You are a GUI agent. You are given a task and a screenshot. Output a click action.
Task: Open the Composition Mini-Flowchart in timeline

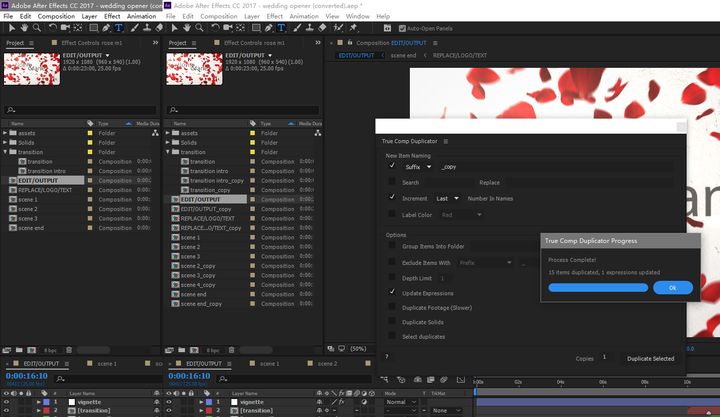[384, 379]
